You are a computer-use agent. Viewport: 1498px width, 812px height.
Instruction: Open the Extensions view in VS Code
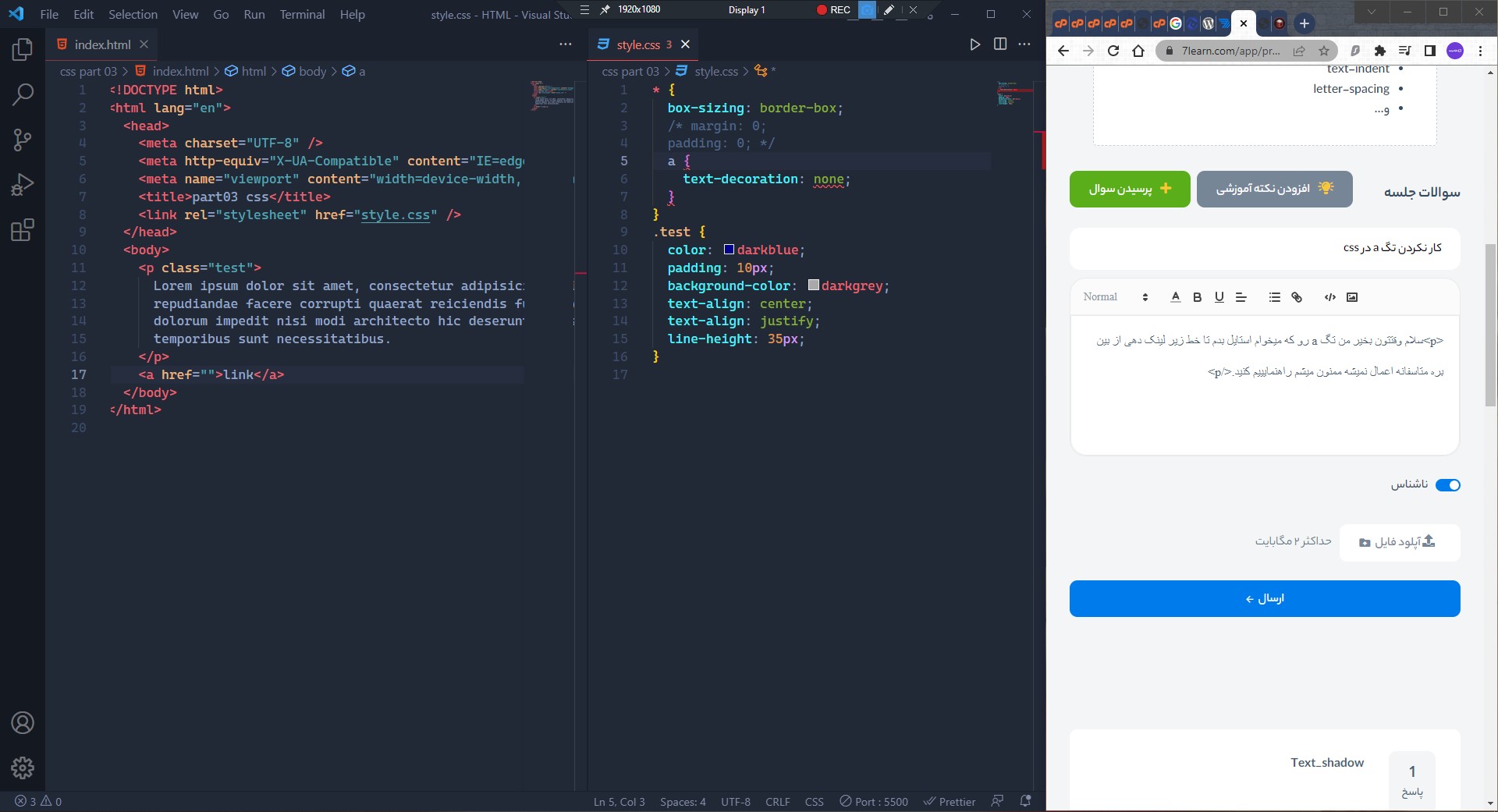pyautogui.click(x=23, y=230)
